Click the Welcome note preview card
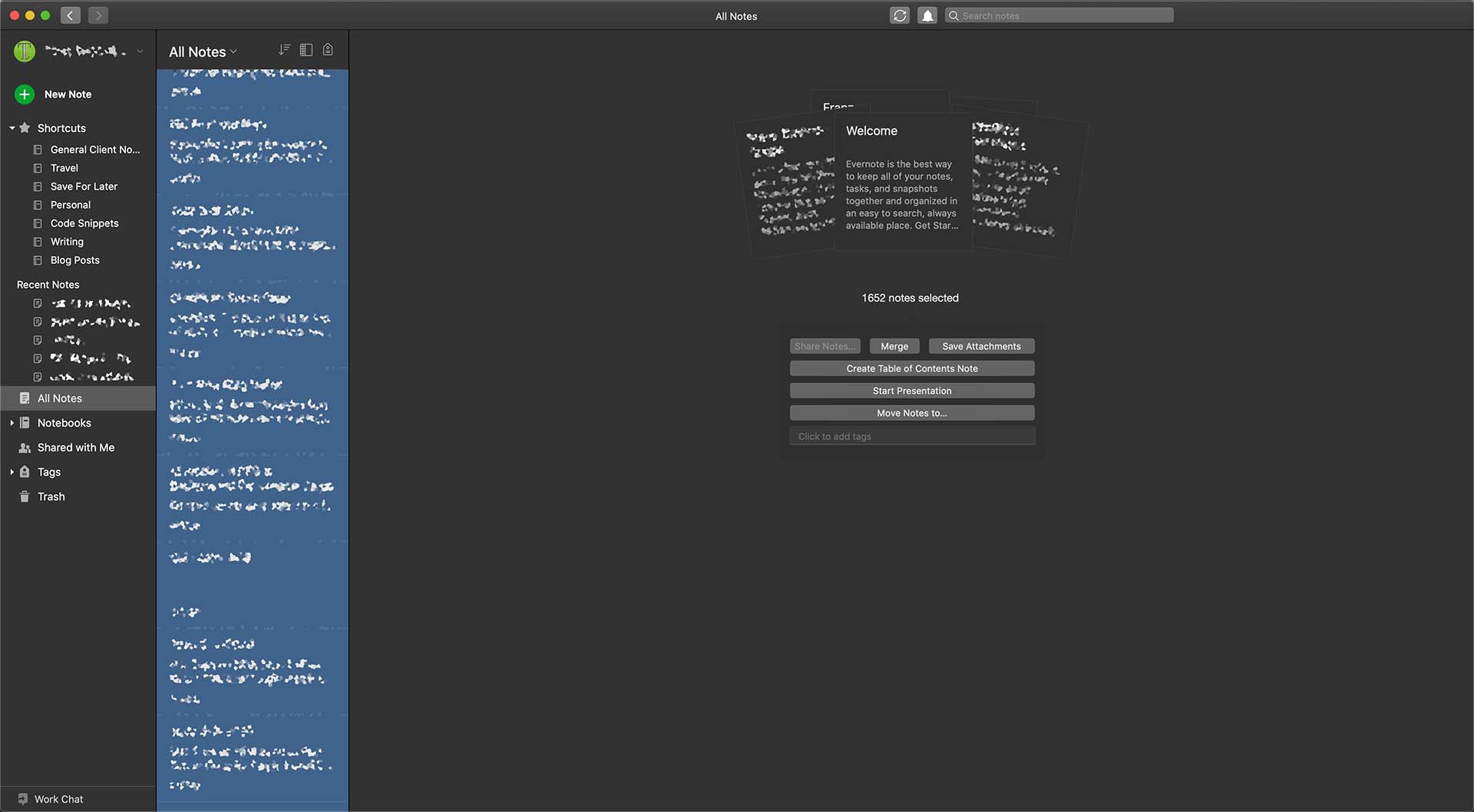Viewport: 1474px width, 812px height. click(x=904, y=182)
